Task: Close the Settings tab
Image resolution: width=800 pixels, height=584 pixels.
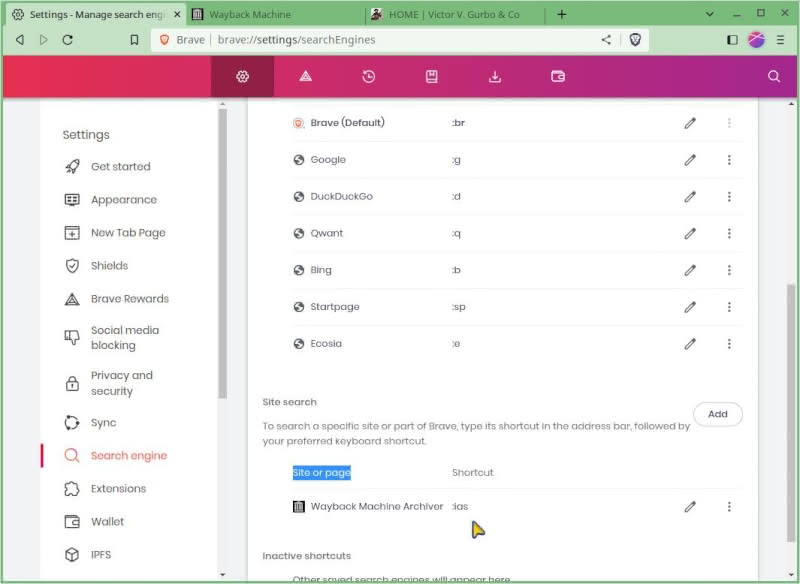Action: pos(177,14)
